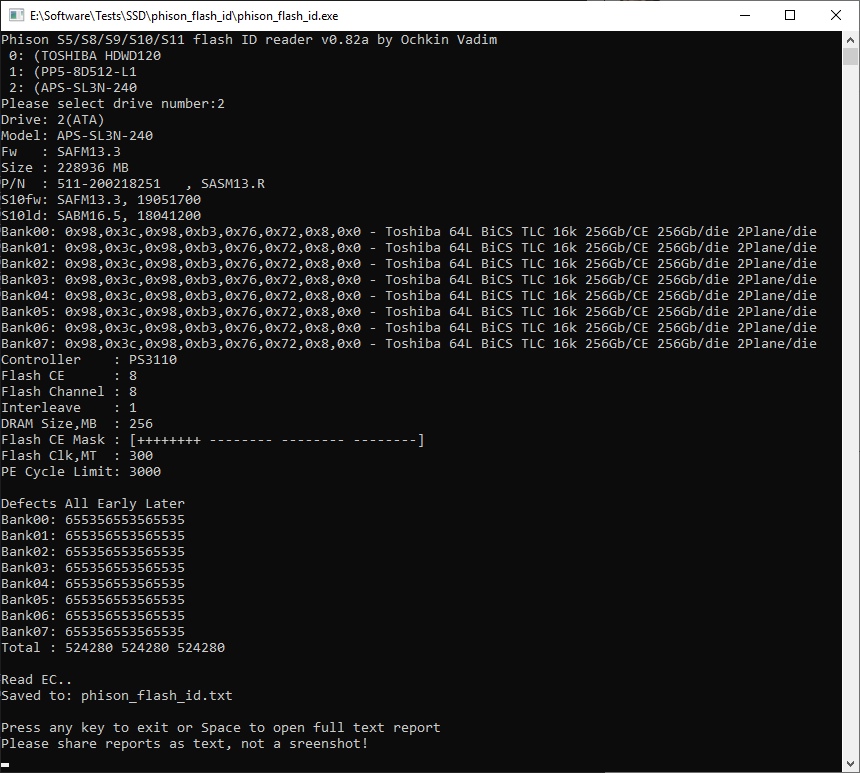Click the 'Model: APS-SL3N-240' line
The width and height of the screenshot is (860, 773).
click(77, 136)
